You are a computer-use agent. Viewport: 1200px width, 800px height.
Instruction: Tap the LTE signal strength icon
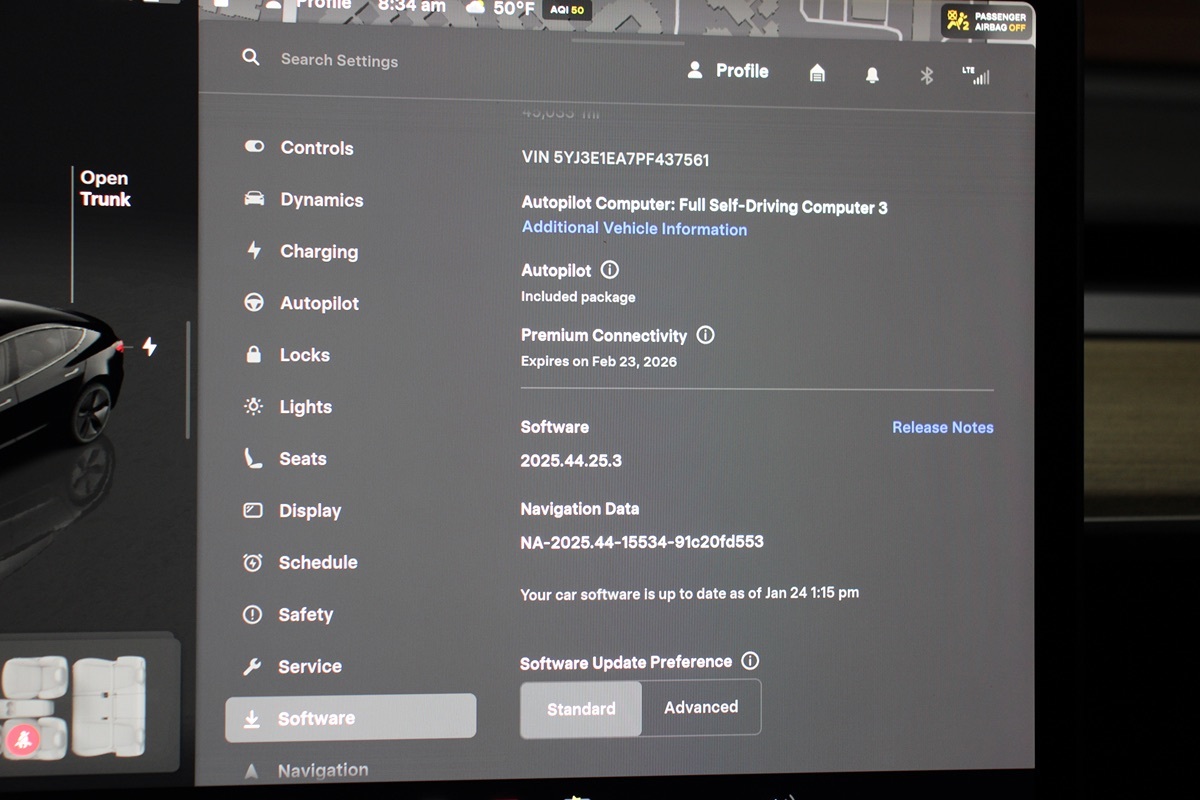click(x=975, y=75)
